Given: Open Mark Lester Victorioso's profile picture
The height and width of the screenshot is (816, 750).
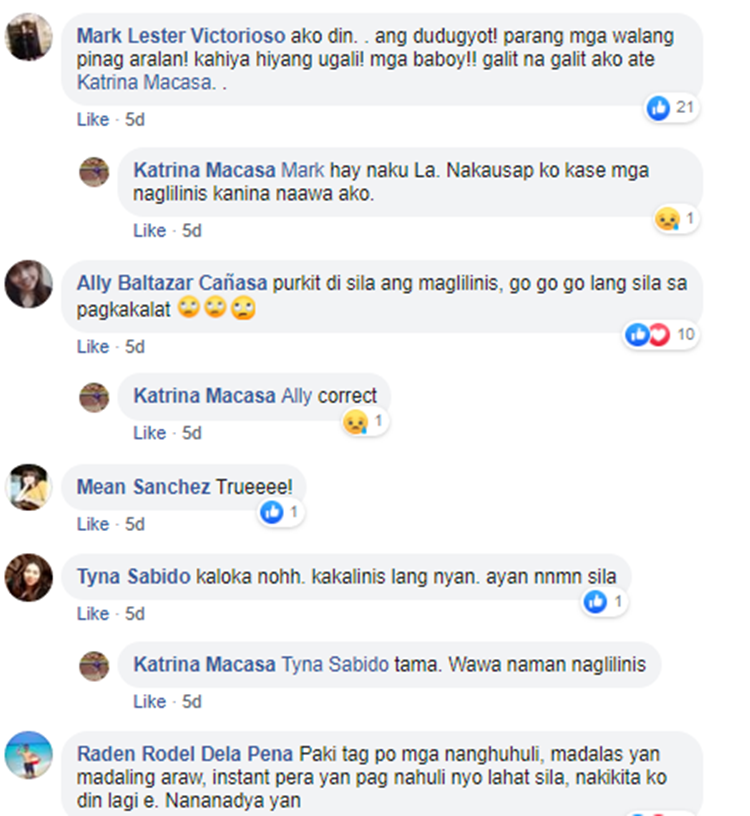Looking at the screenshot, I should [29, 36].
